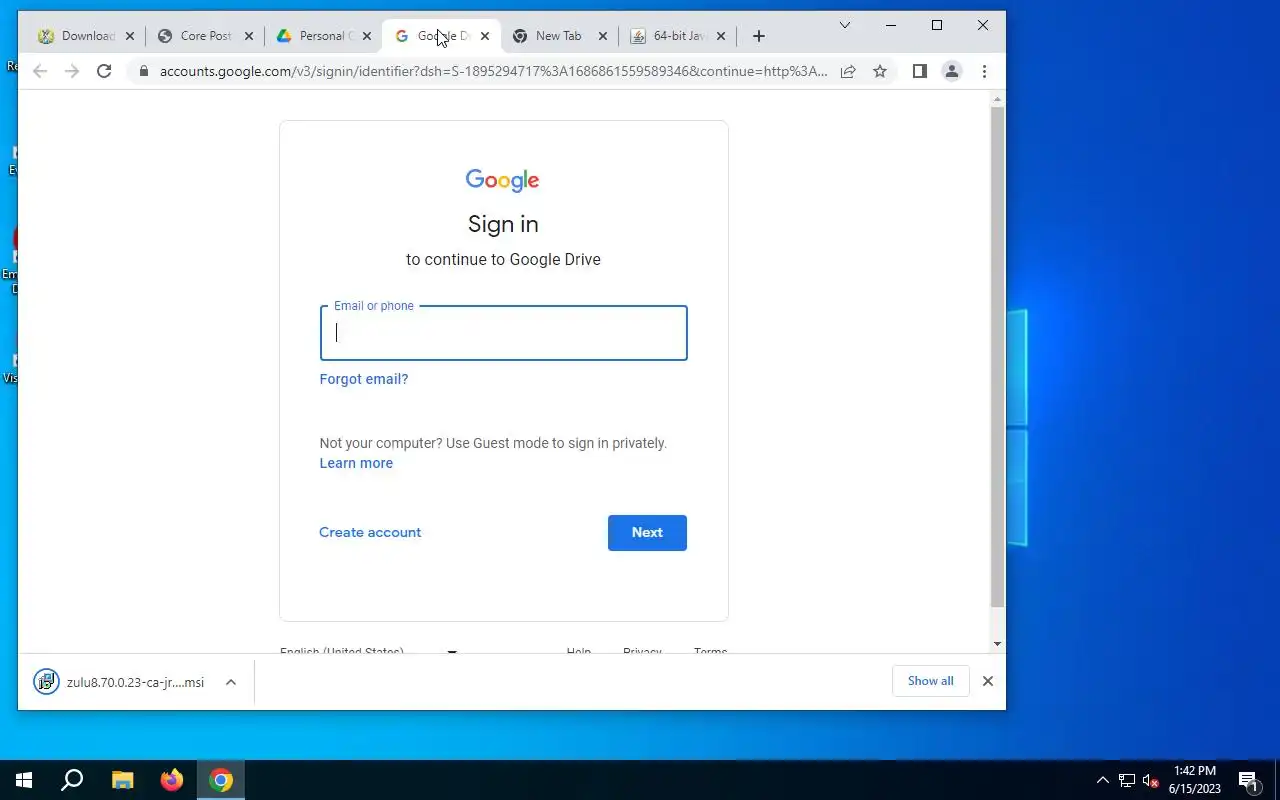Open the language selector dropdown

pyautogui.click(x=368, y=651)
